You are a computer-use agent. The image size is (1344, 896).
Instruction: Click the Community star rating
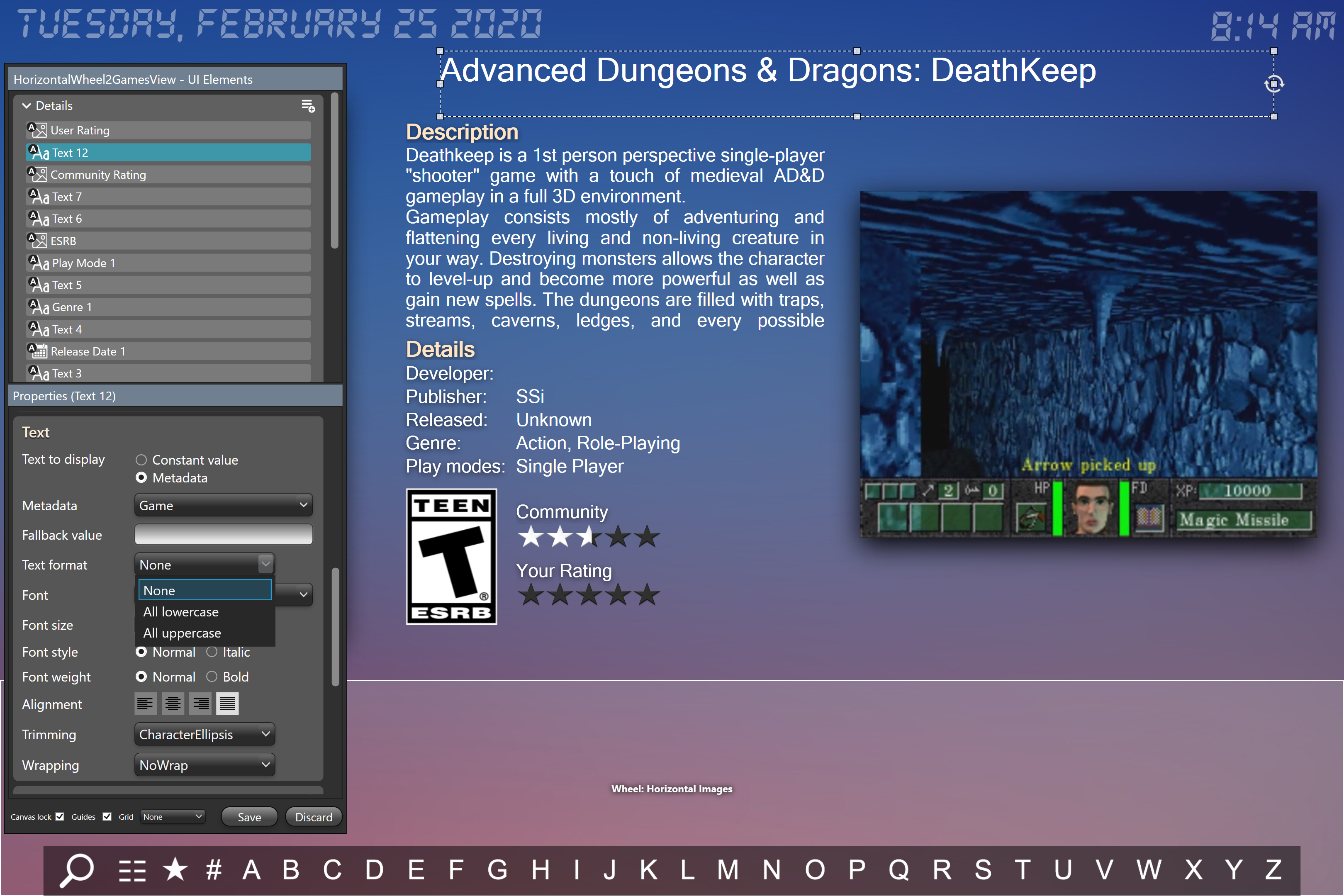[x=589, y=537]
